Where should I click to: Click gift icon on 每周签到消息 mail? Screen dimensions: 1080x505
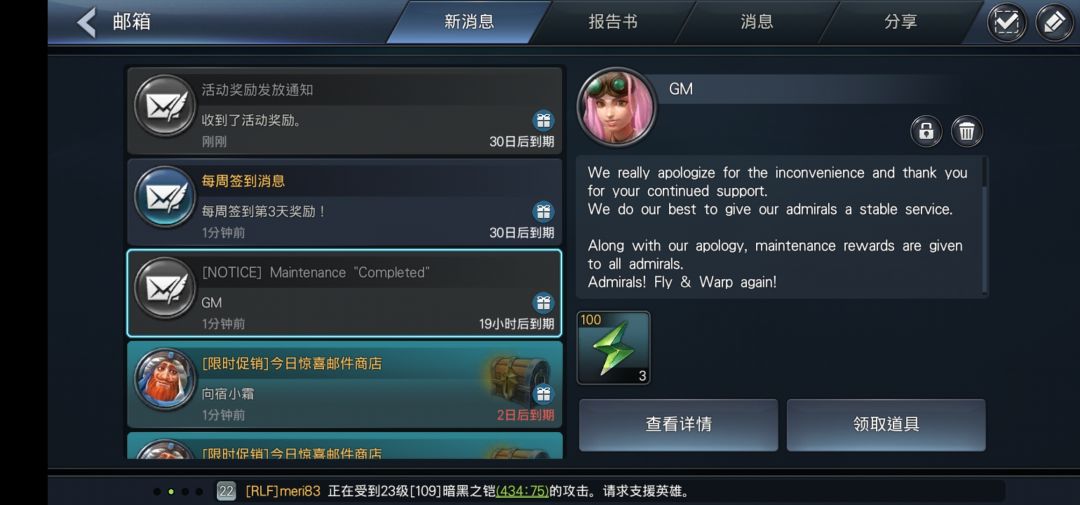(x=543, y=212)
